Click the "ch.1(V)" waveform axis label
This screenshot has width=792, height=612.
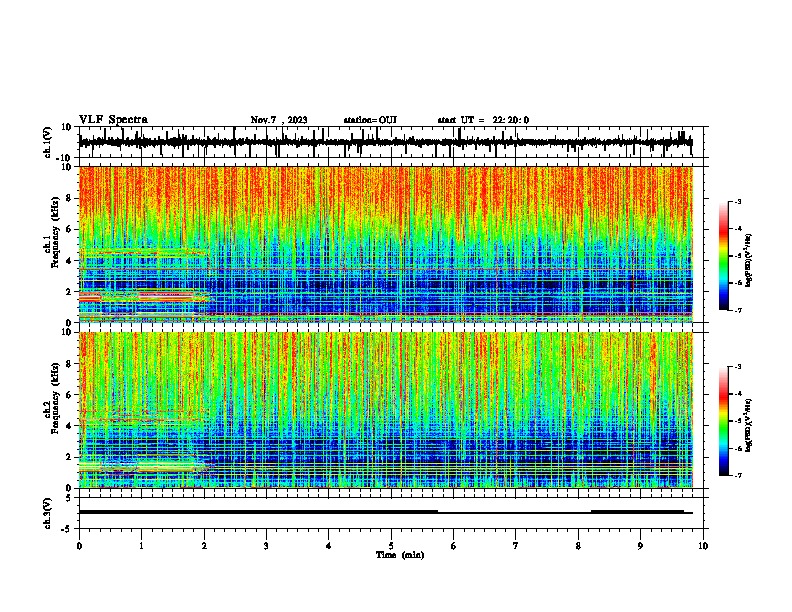[48, 142]
